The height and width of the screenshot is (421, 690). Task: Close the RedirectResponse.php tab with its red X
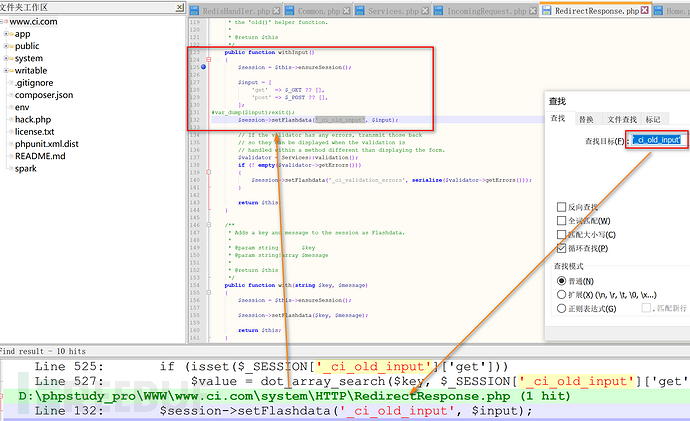click(645, 11)
